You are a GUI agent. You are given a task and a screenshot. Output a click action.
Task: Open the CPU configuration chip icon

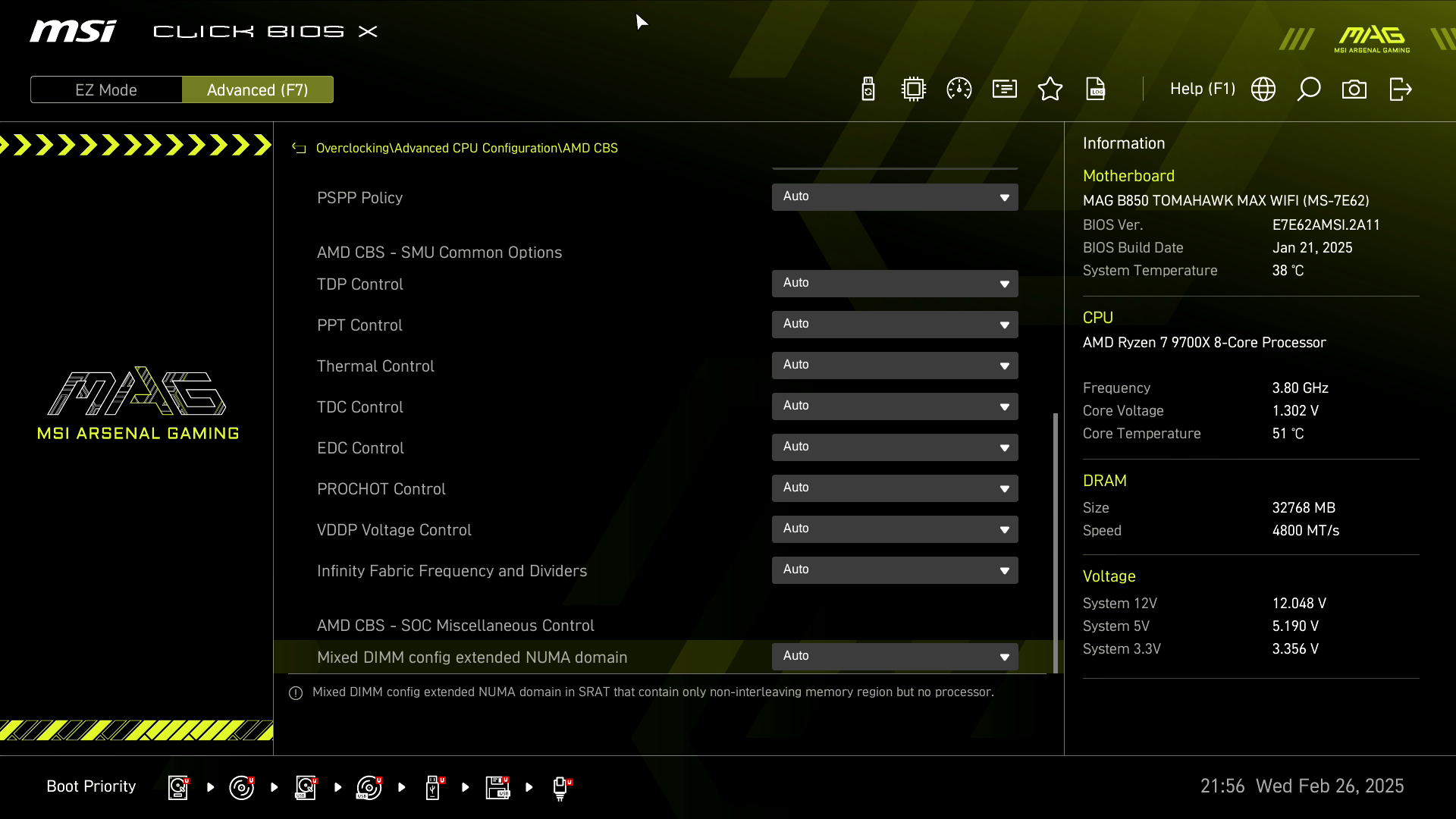[x=913, y=89]
